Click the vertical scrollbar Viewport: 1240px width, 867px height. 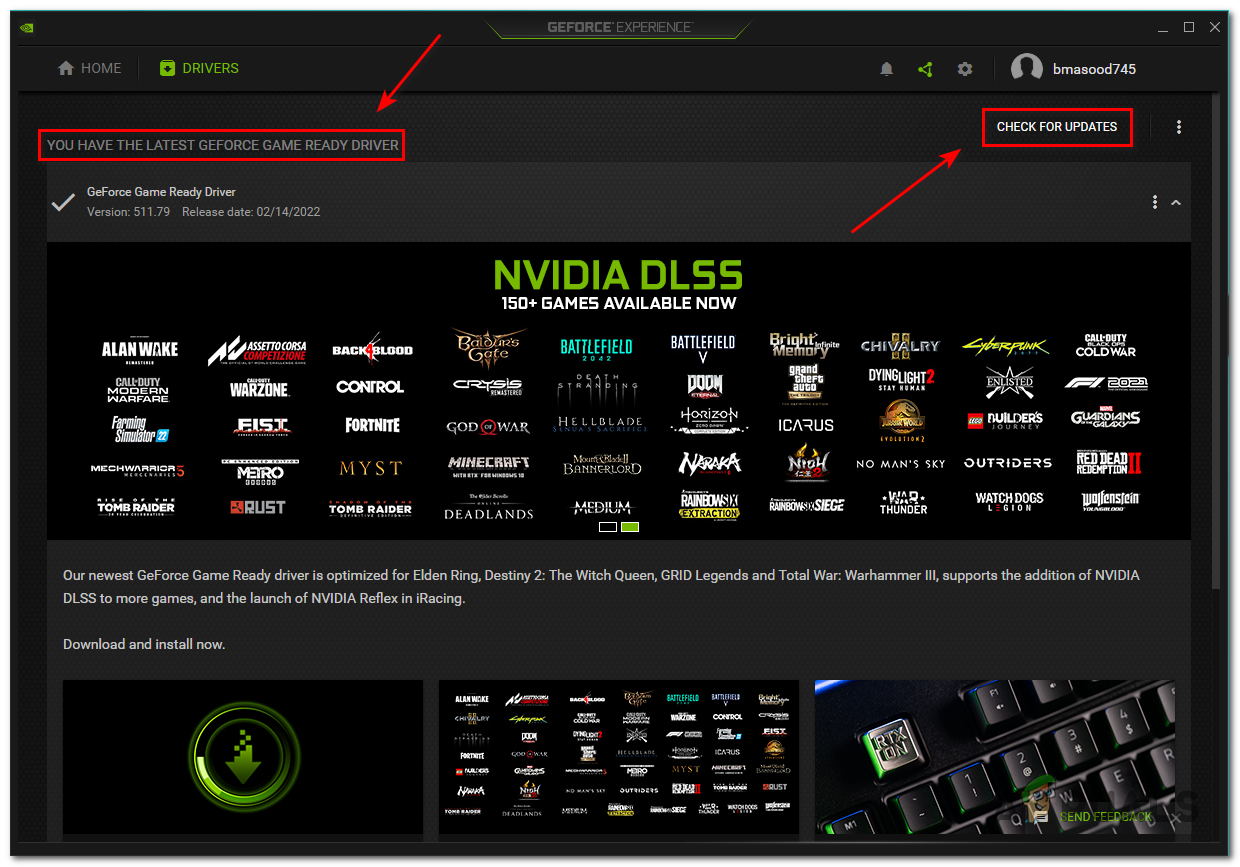pos(1216,340)
